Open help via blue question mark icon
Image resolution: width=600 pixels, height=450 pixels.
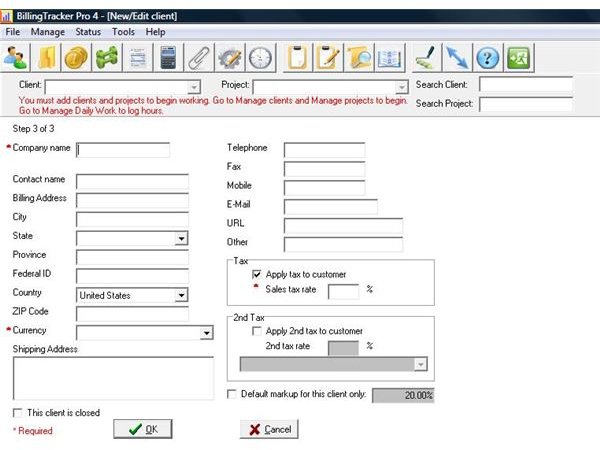pyautogui.click(x=488, y=58)
